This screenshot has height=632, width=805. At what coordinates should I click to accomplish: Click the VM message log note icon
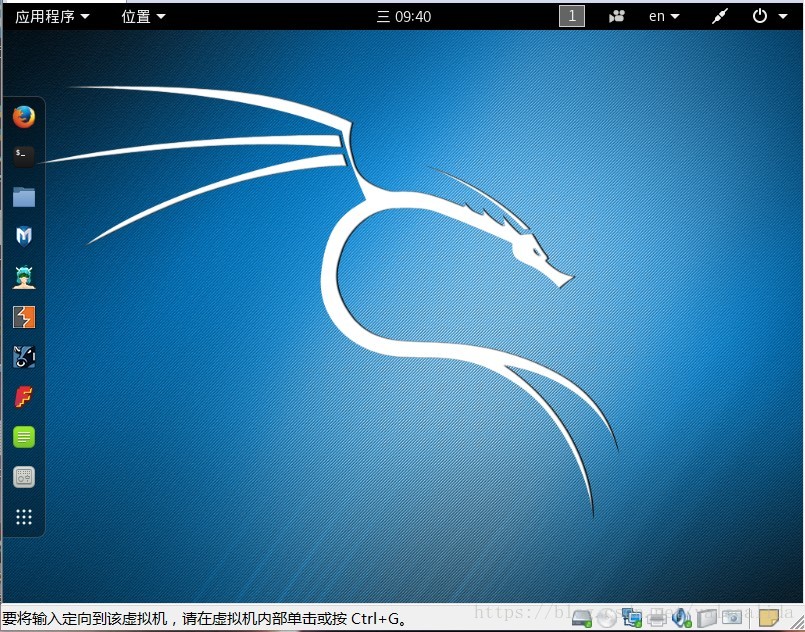[769, 618]
